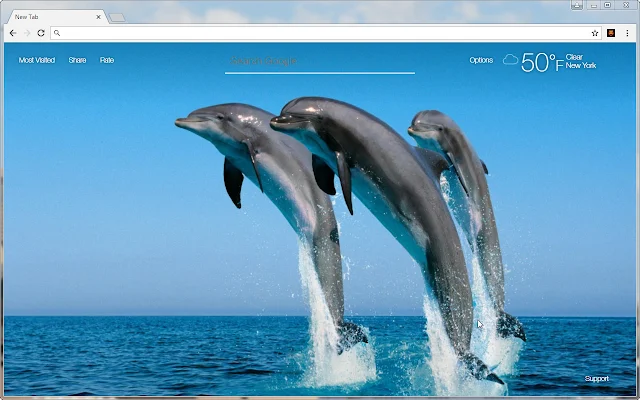
Task: Click the user profile button in title bar
Action: pos(577,5)
